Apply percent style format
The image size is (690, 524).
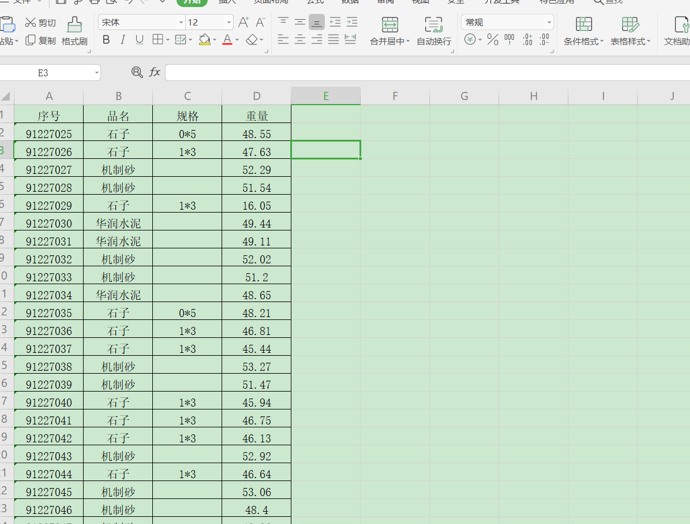point(493,40)
